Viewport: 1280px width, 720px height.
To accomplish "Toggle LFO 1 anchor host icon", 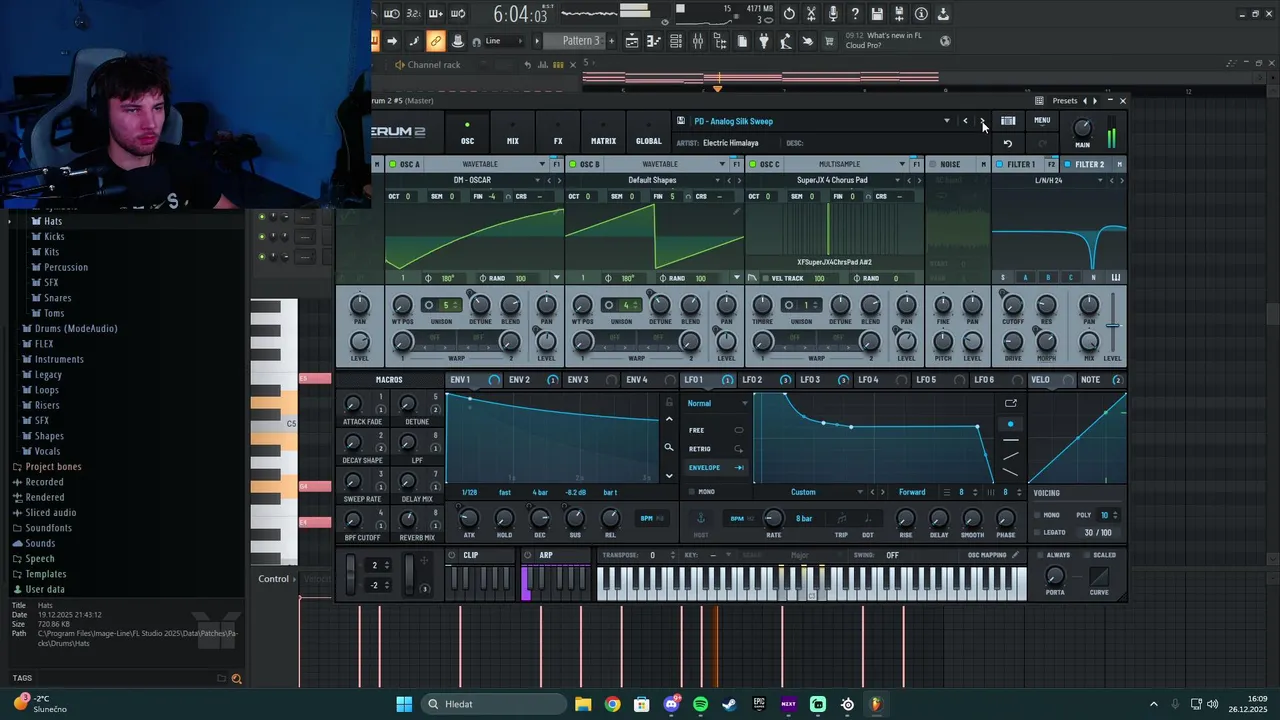I will click(x=701, y=518).
